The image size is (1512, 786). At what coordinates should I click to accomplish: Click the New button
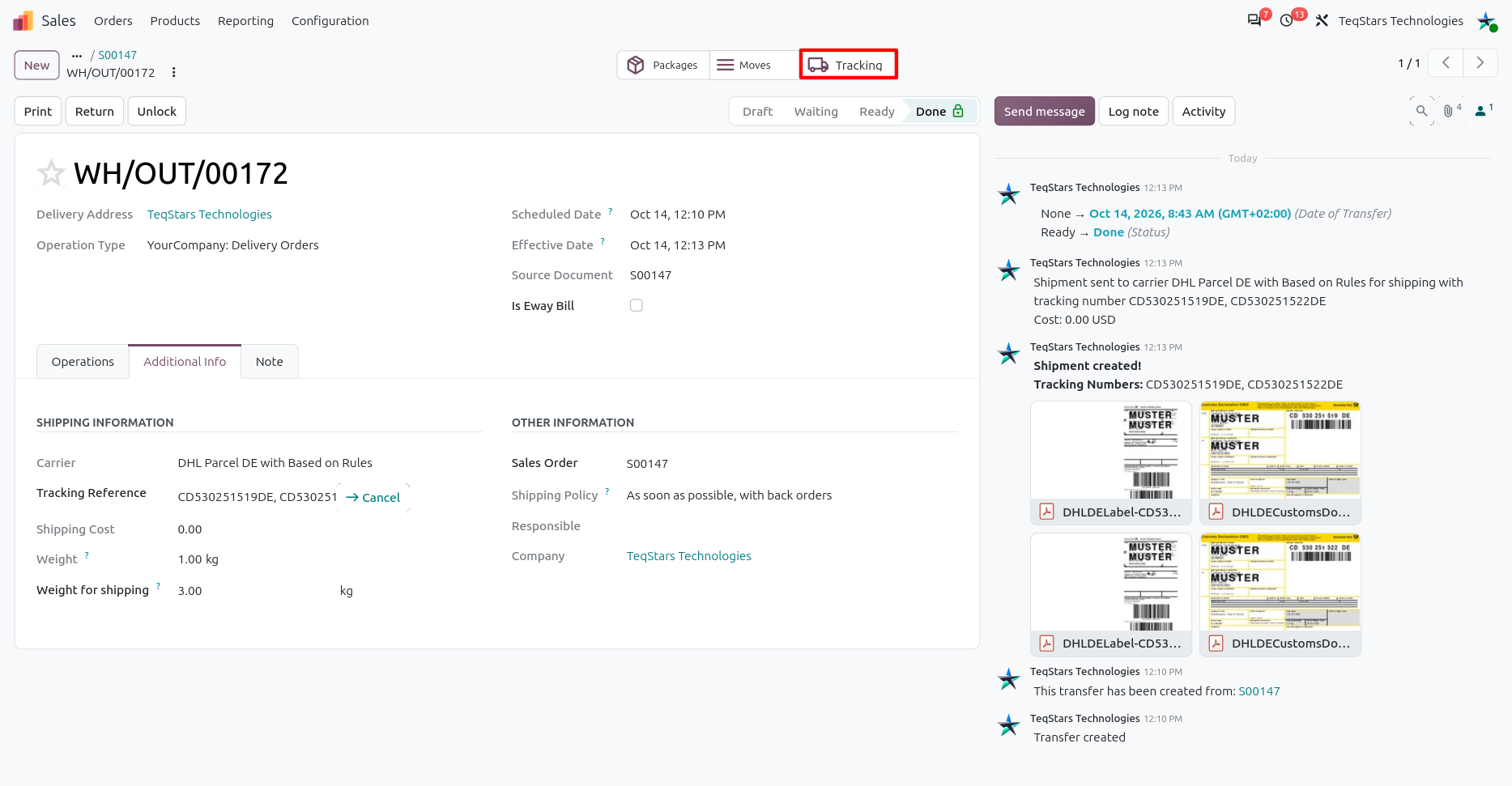pyautogui.click(x=36, y=65)
